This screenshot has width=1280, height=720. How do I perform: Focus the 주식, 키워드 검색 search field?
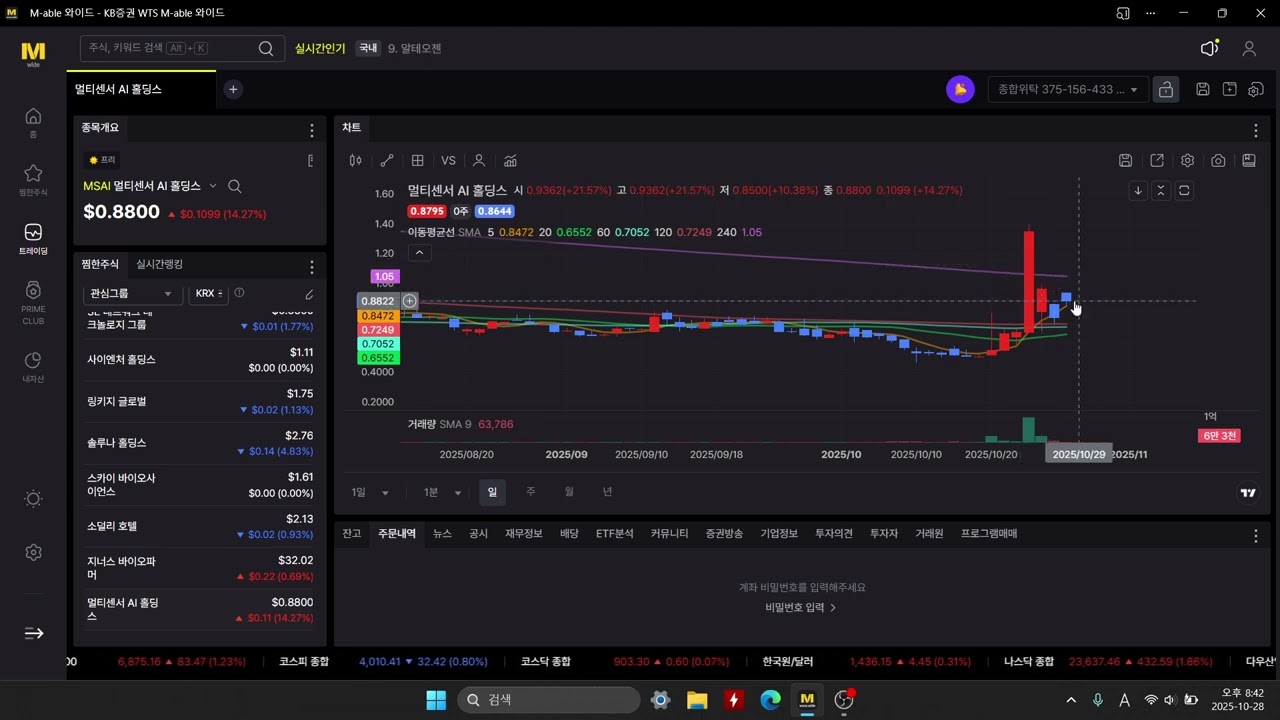[182, 48]
